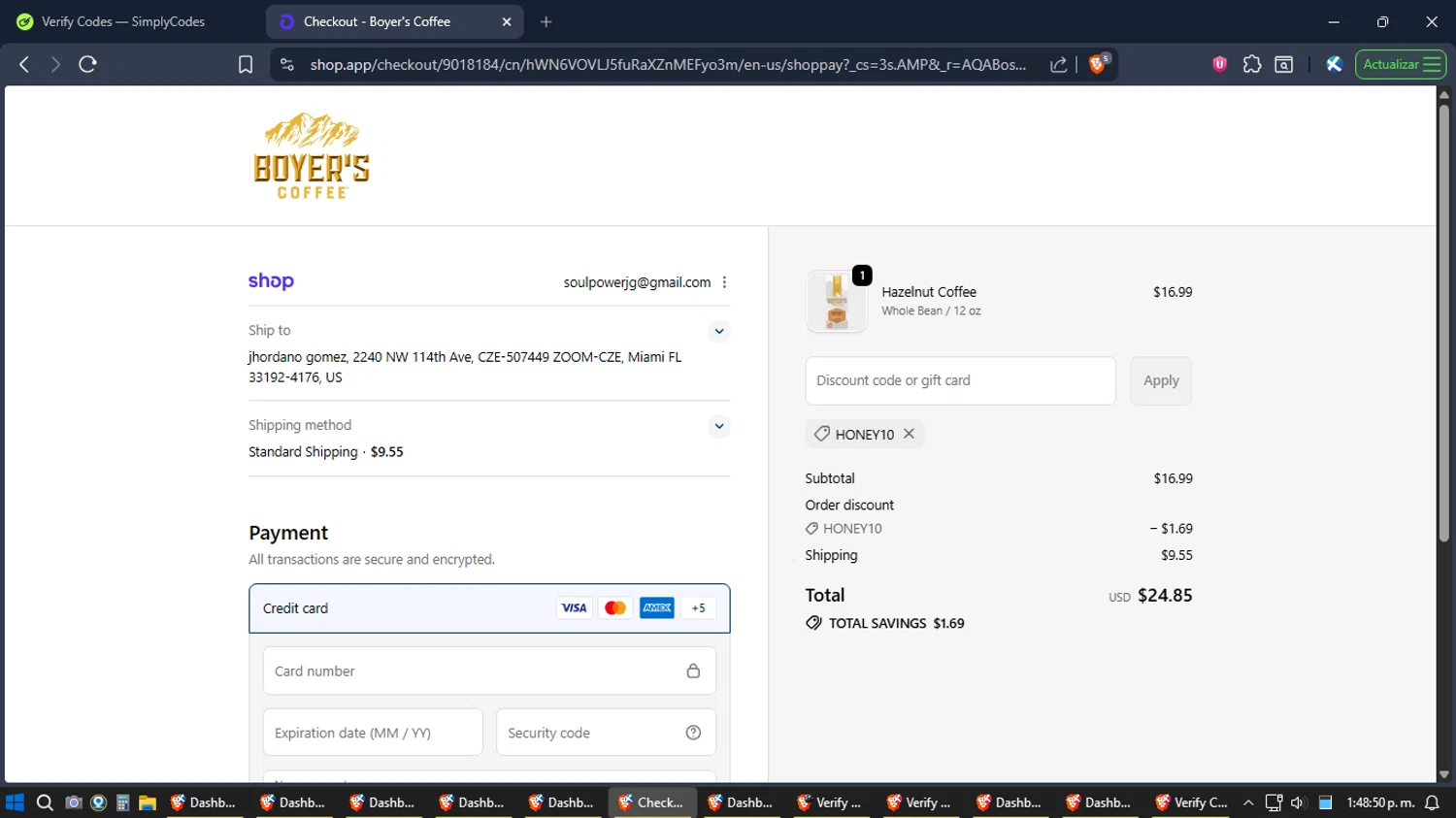
Task: Expand the Ship to section
Action: coord(719,331)
